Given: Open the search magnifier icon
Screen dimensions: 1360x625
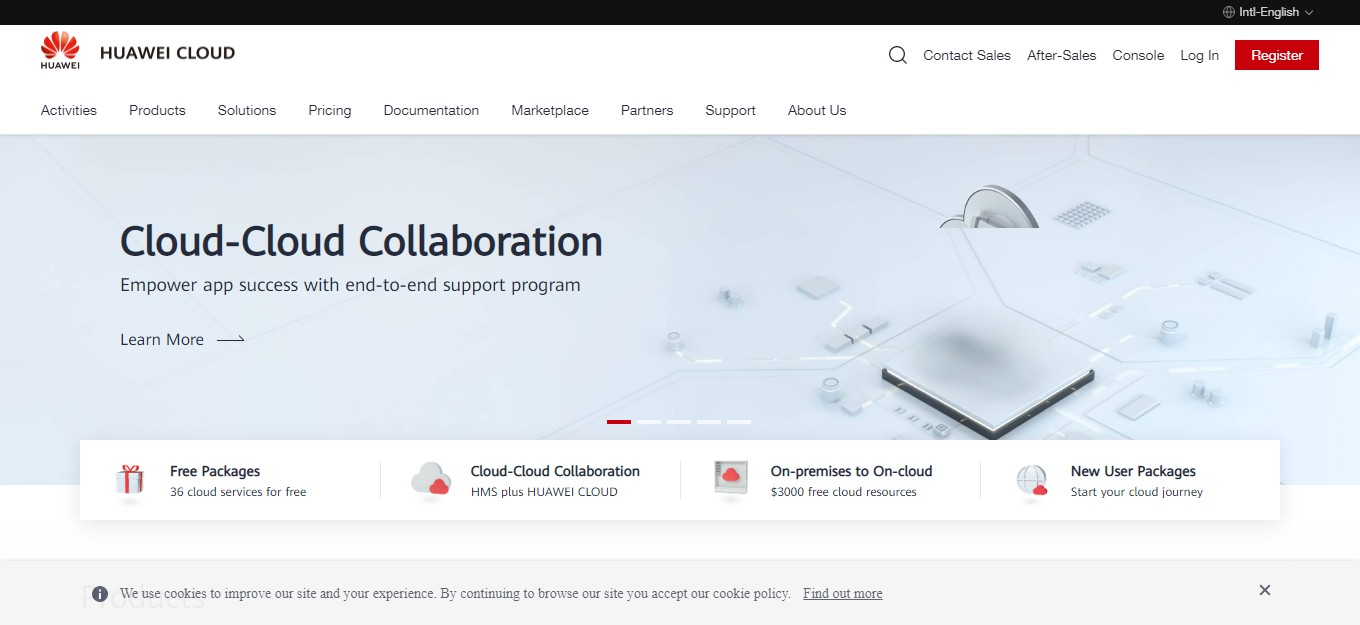Looking at the screenshot, I should pos(898,55).
